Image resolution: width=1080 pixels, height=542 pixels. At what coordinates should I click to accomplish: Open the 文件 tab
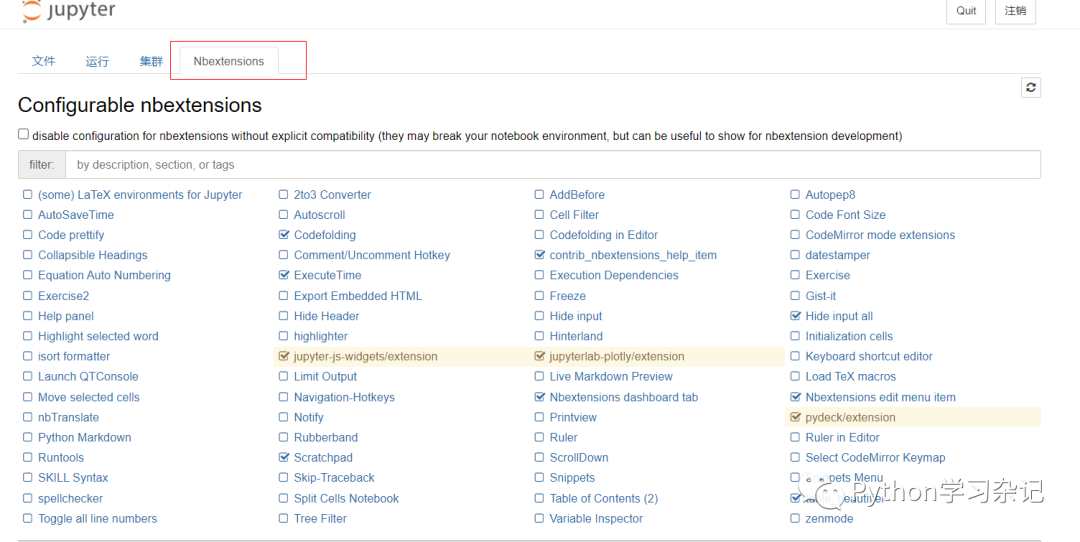[43, 61]
